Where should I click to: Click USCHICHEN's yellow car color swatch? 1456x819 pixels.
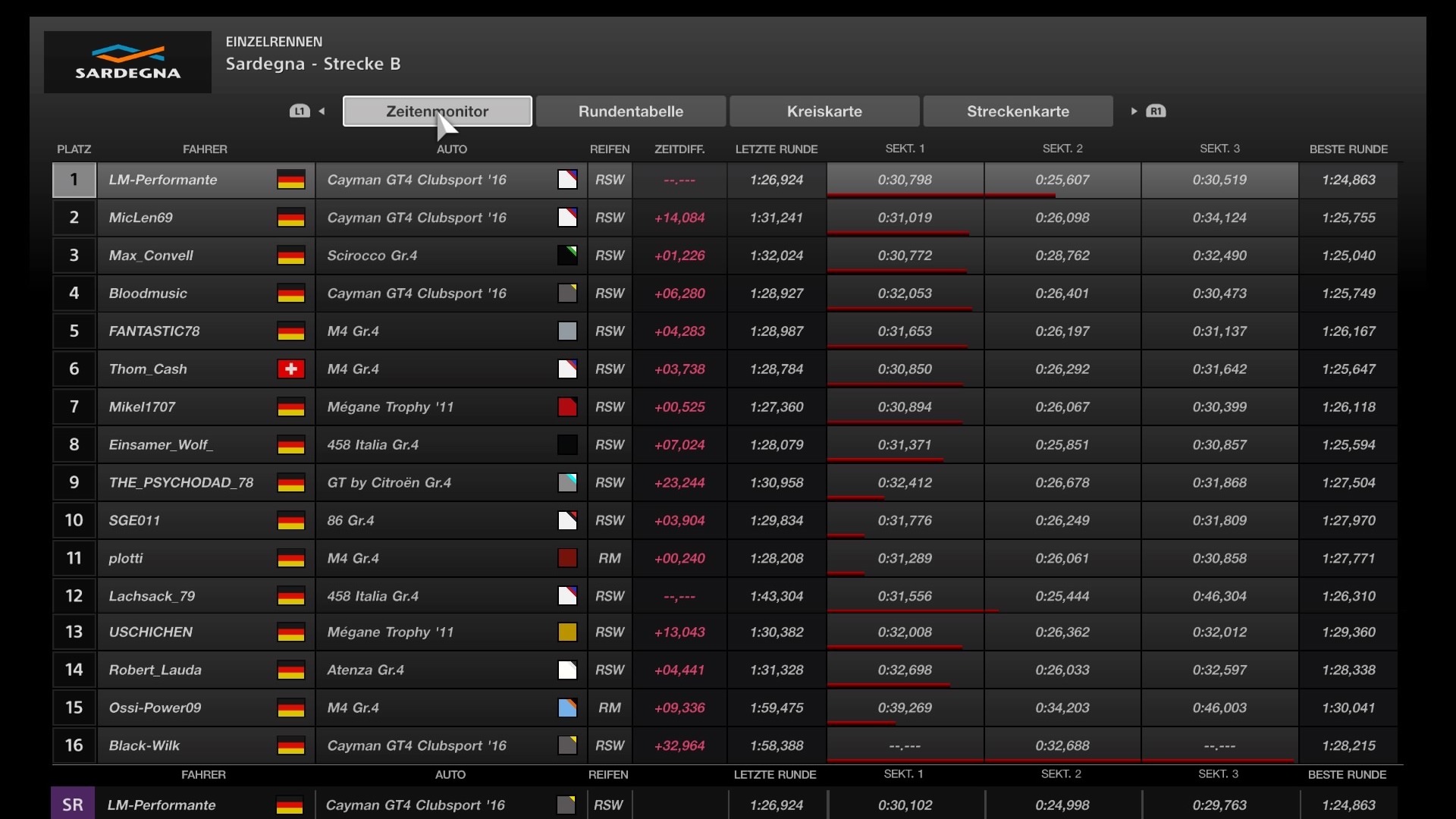click(x=567, y=632)
